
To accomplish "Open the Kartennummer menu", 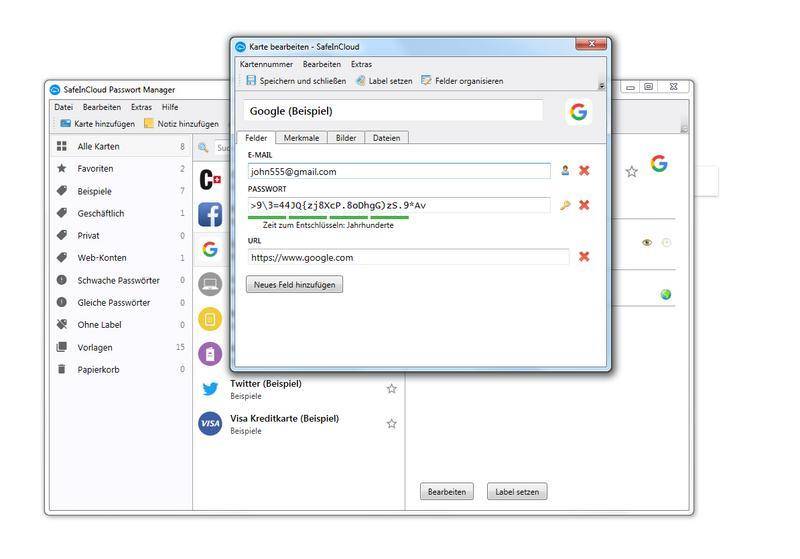I will (x=266, y=64).
